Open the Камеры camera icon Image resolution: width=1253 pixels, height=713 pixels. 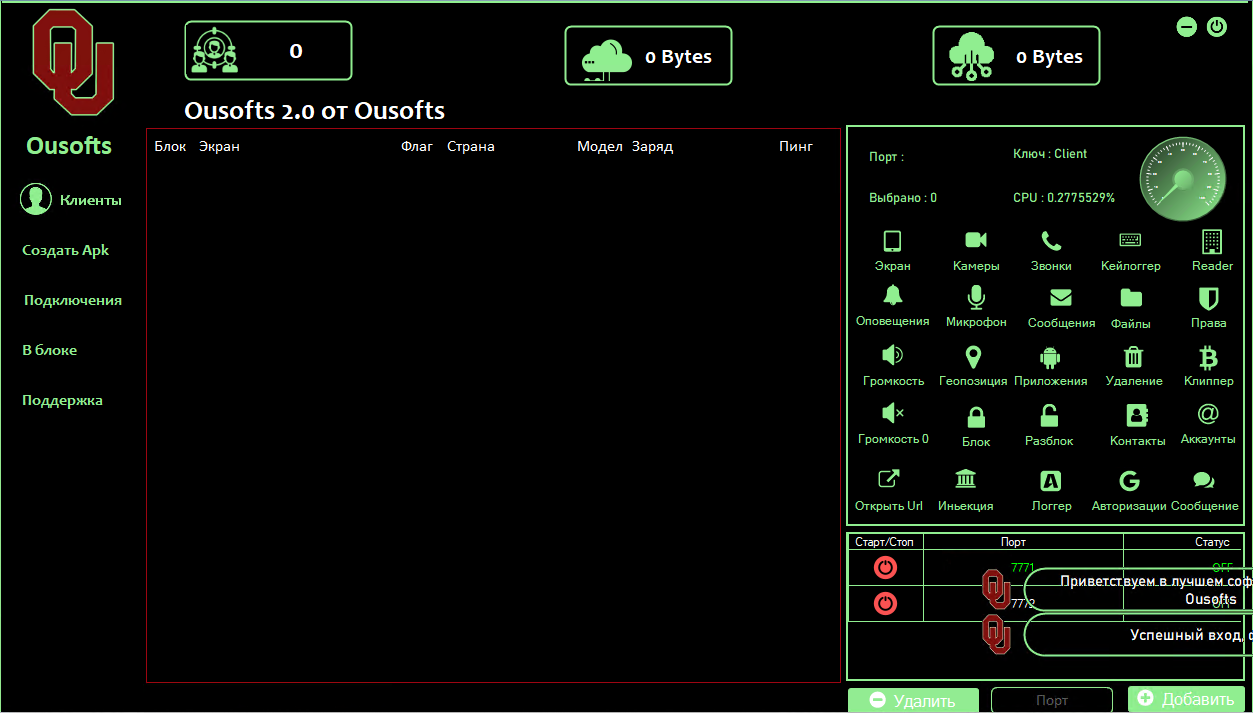[x=975, y=240]
